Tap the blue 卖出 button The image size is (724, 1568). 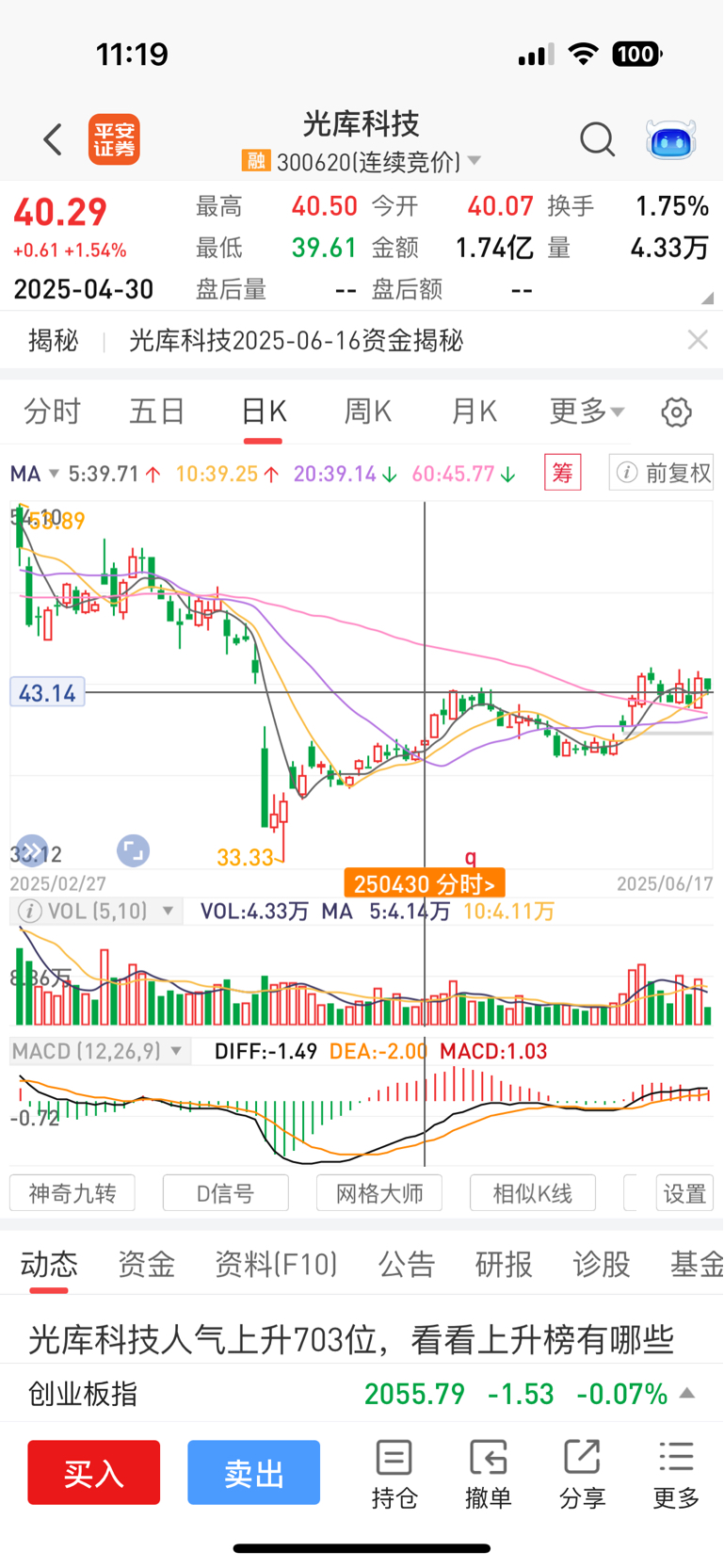tap(254, 1472)
